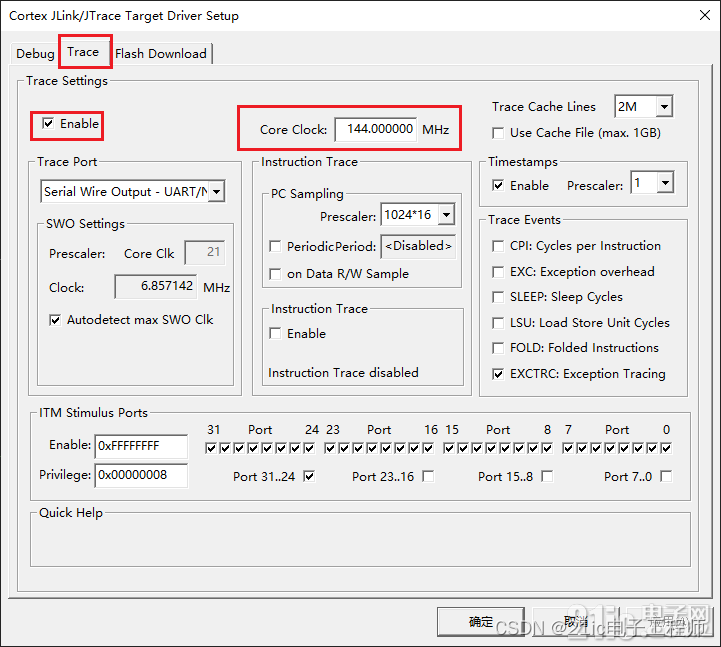Toggle Timestamps Enable checkbox
721x647 pixels.
498,185
